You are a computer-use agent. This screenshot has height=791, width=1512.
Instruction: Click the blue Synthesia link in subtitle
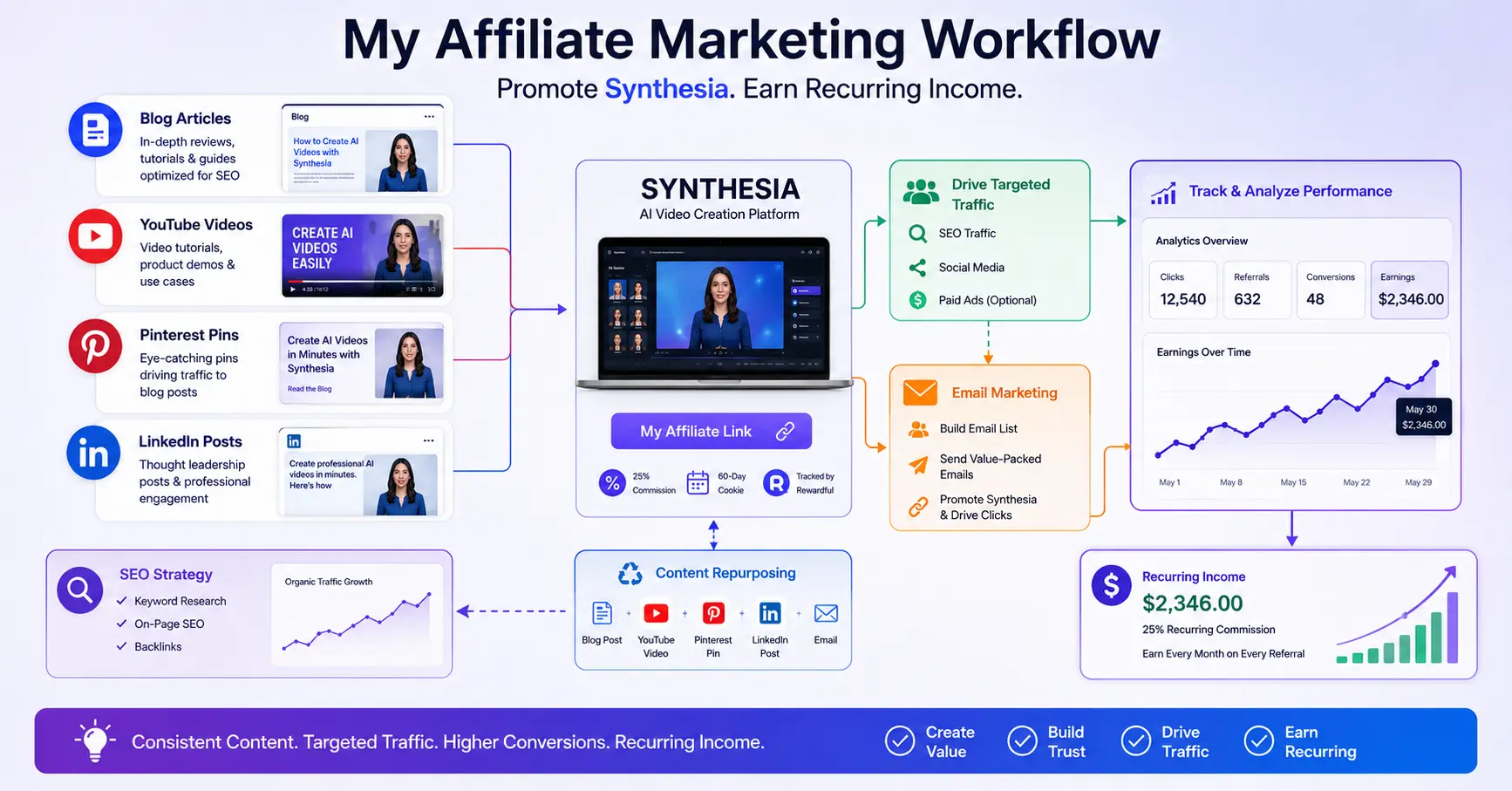pos(666,89)
